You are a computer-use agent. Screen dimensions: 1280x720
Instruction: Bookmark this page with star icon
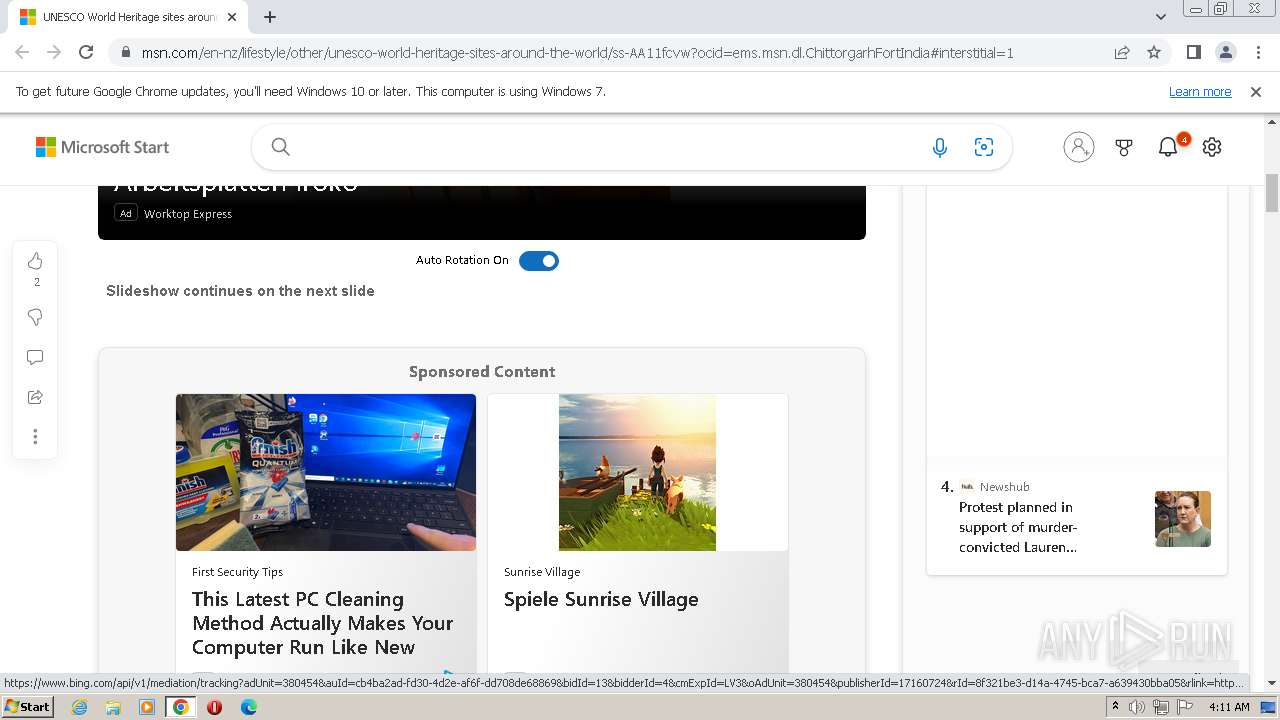click(x=1154, y=52)
